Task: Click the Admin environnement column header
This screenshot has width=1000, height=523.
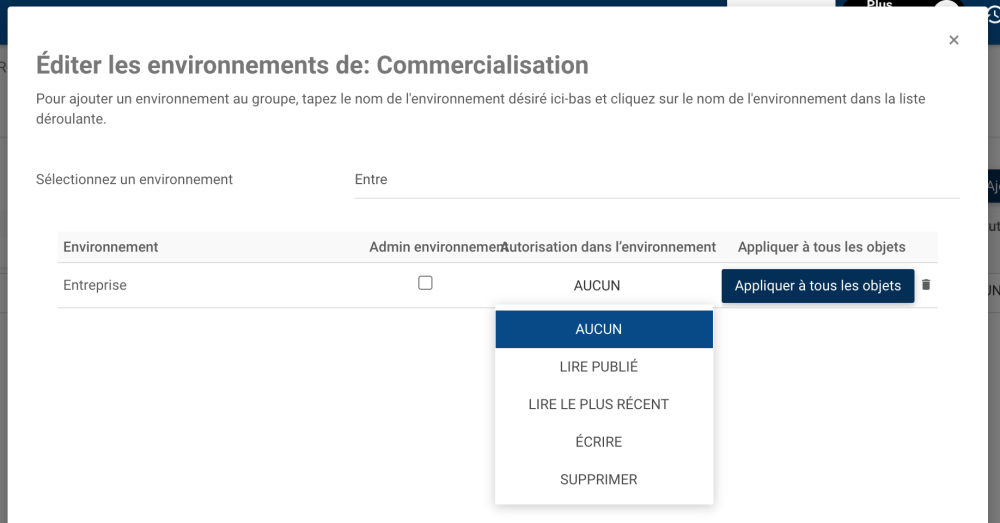Action: click(434, 247)
